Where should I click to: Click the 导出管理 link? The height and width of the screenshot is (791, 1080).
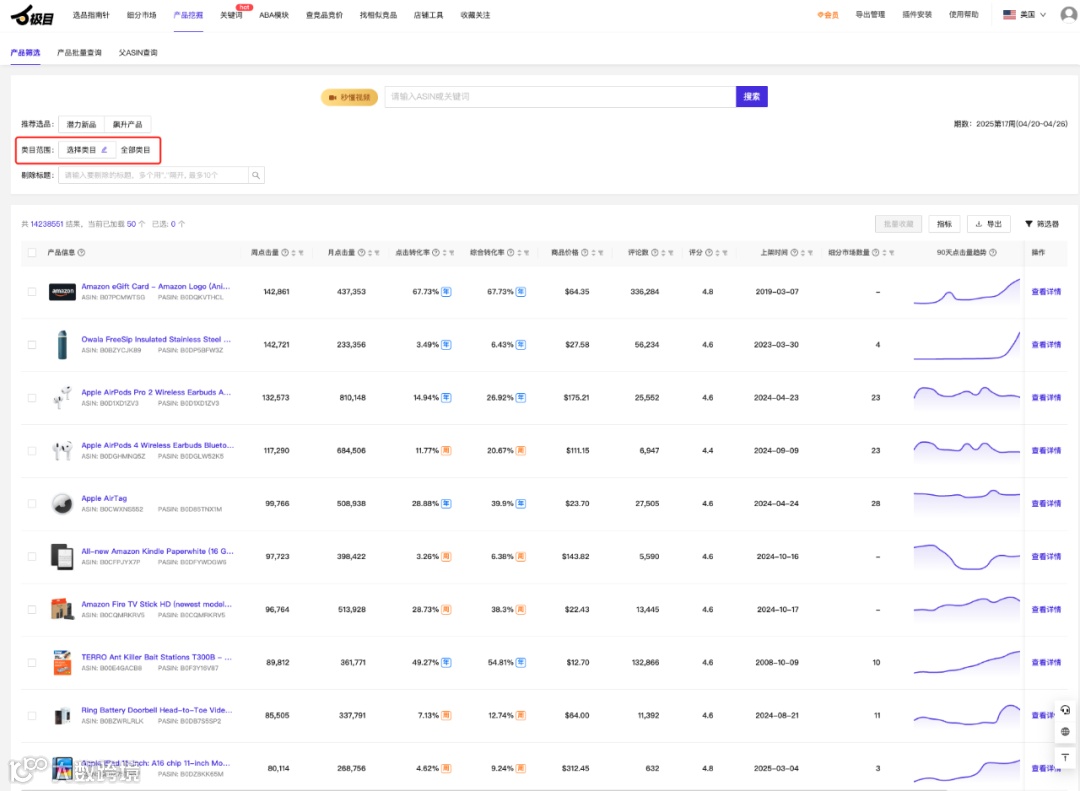click(870, 14)
